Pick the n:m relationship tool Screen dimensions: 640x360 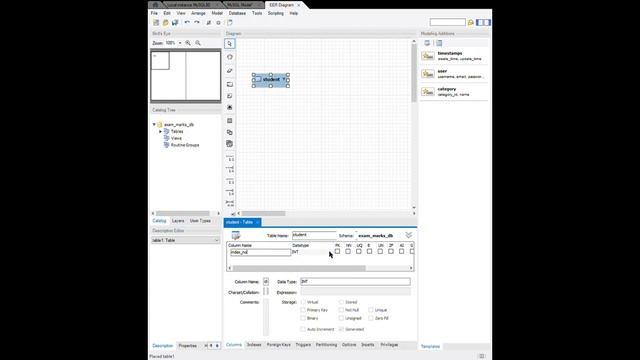coord(230,203)
